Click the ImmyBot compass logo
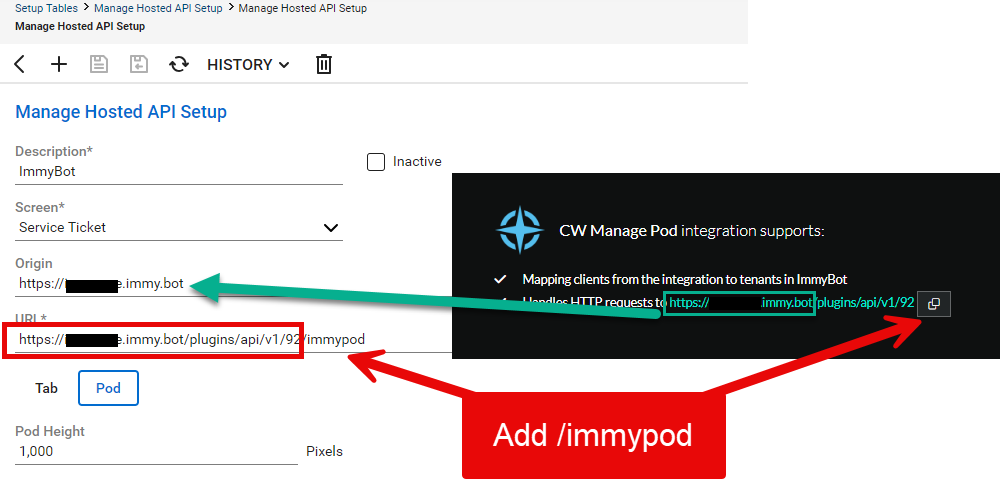Image resolution: width=1000 pixels, height=490 pixels. tap(519, 230)
